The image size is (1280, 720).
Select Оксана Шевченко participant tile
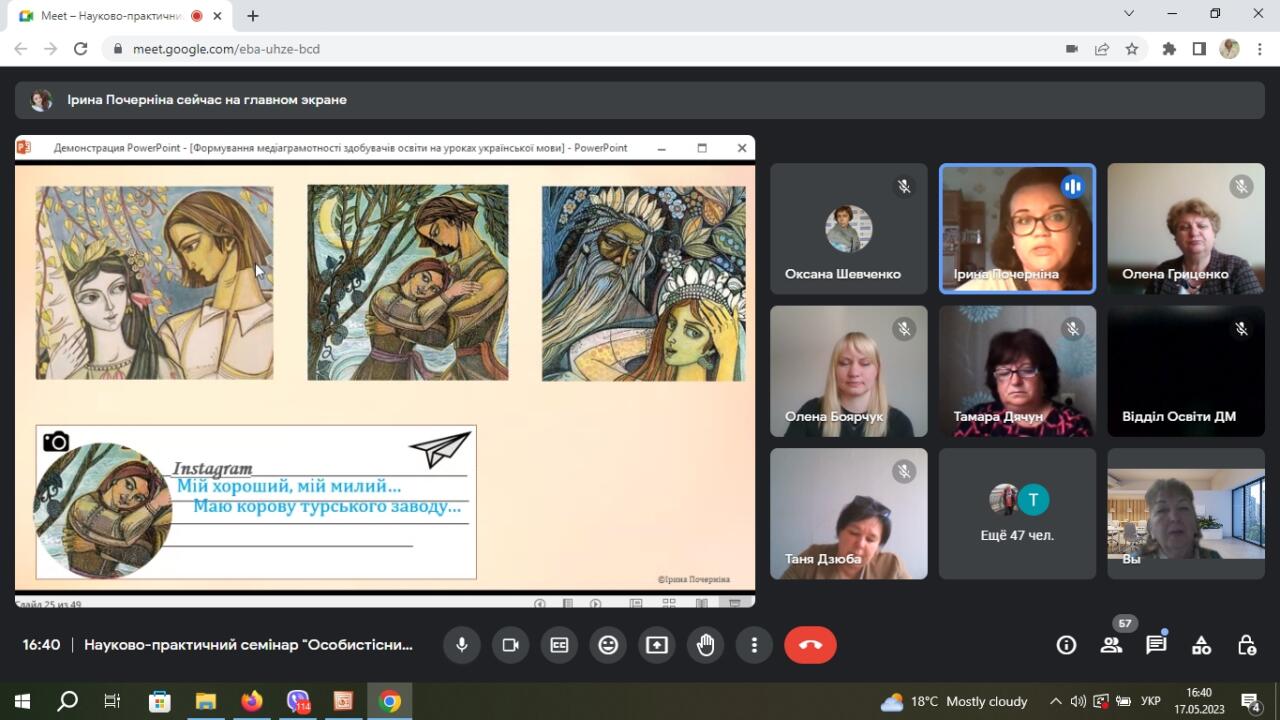coord(848,229)
